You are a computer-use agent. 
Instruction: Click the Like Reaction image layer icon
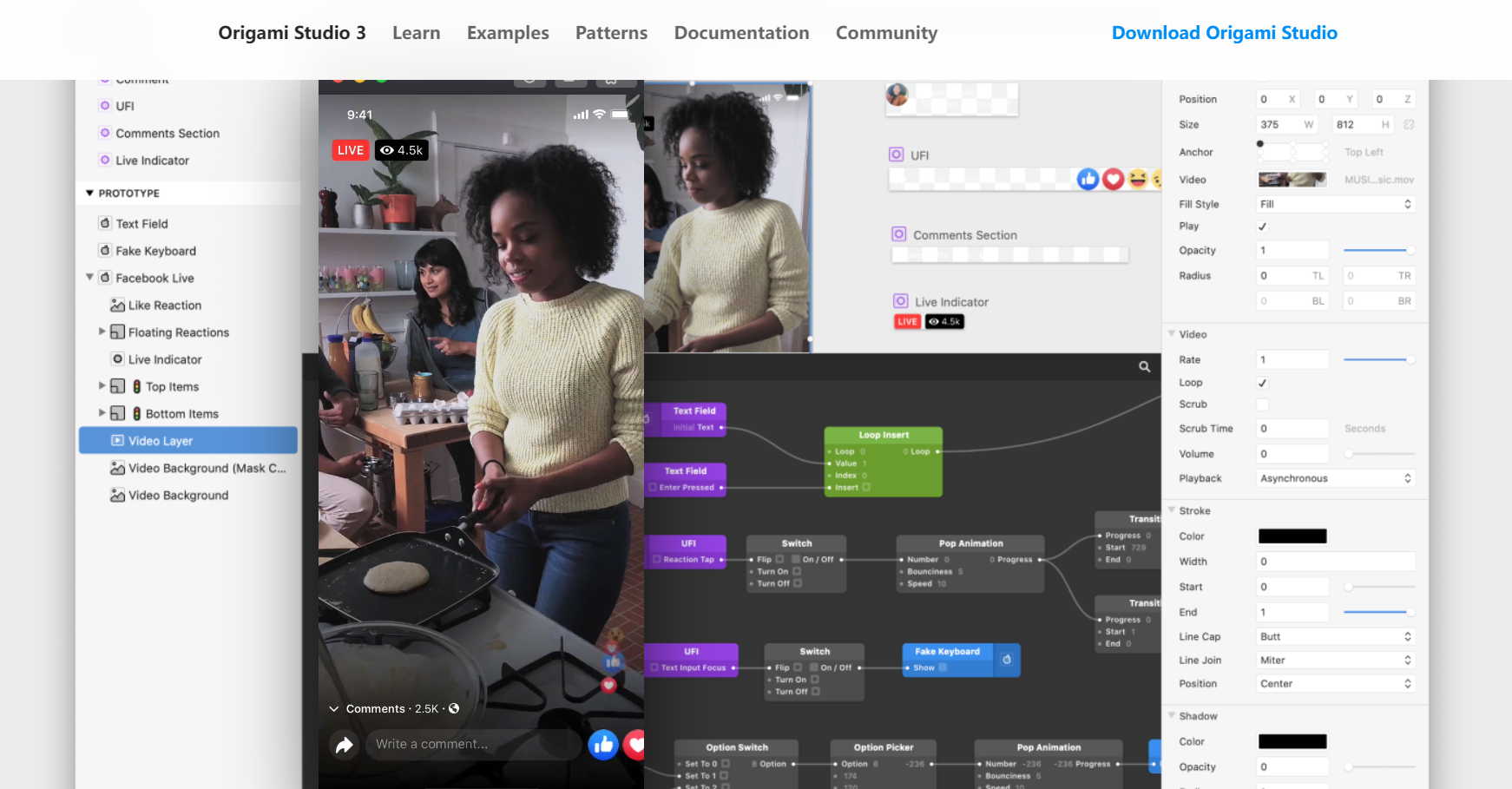point(117,306)
